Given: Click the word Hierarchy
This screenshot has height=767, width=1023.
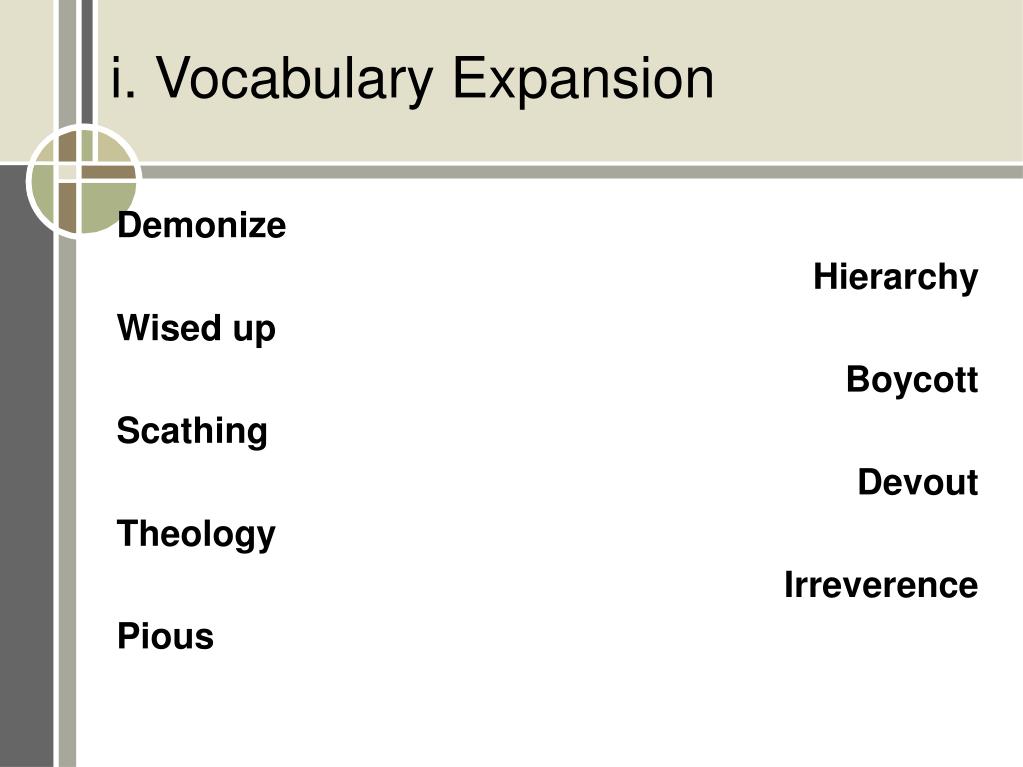Looking at the screenshot, I should click(895, 278).
